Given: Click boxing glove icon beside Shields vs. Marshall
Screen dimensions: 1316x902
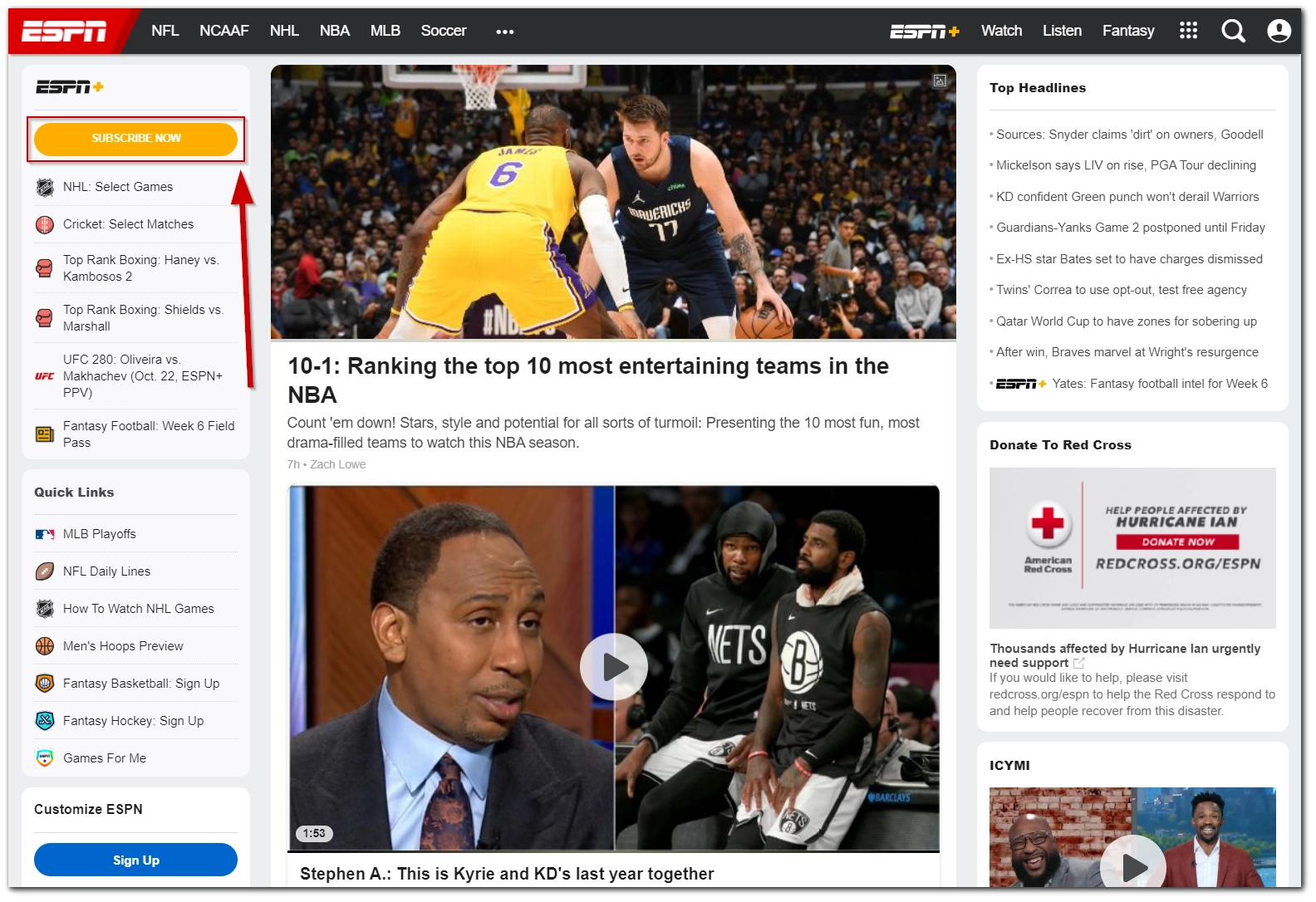Looking at the screenshot, I should tap(45, 318).
